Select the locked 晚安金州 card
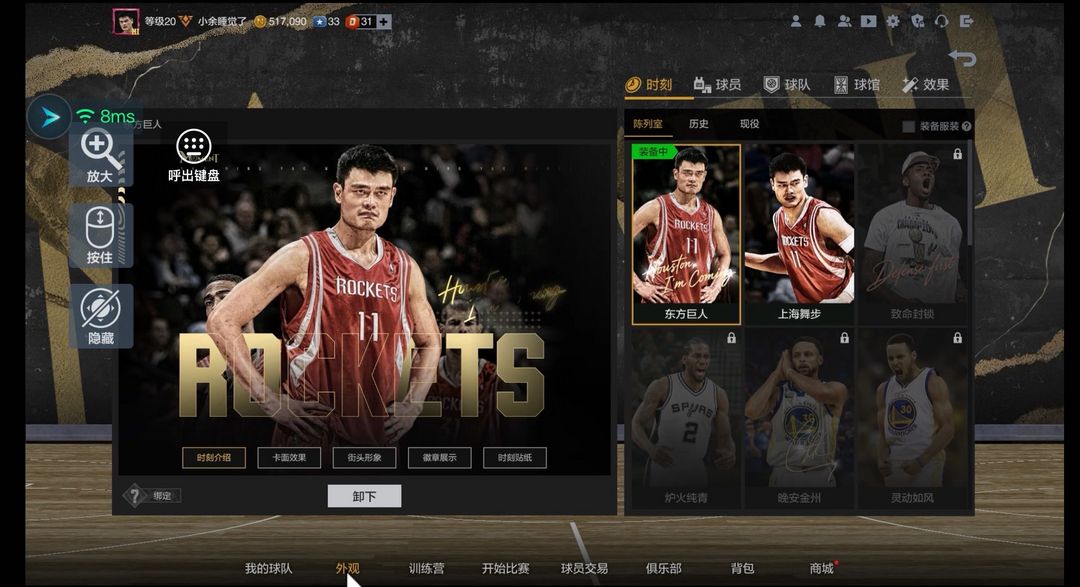The width and height of the screenshot is (1080, 587). [x=799, y=419]
